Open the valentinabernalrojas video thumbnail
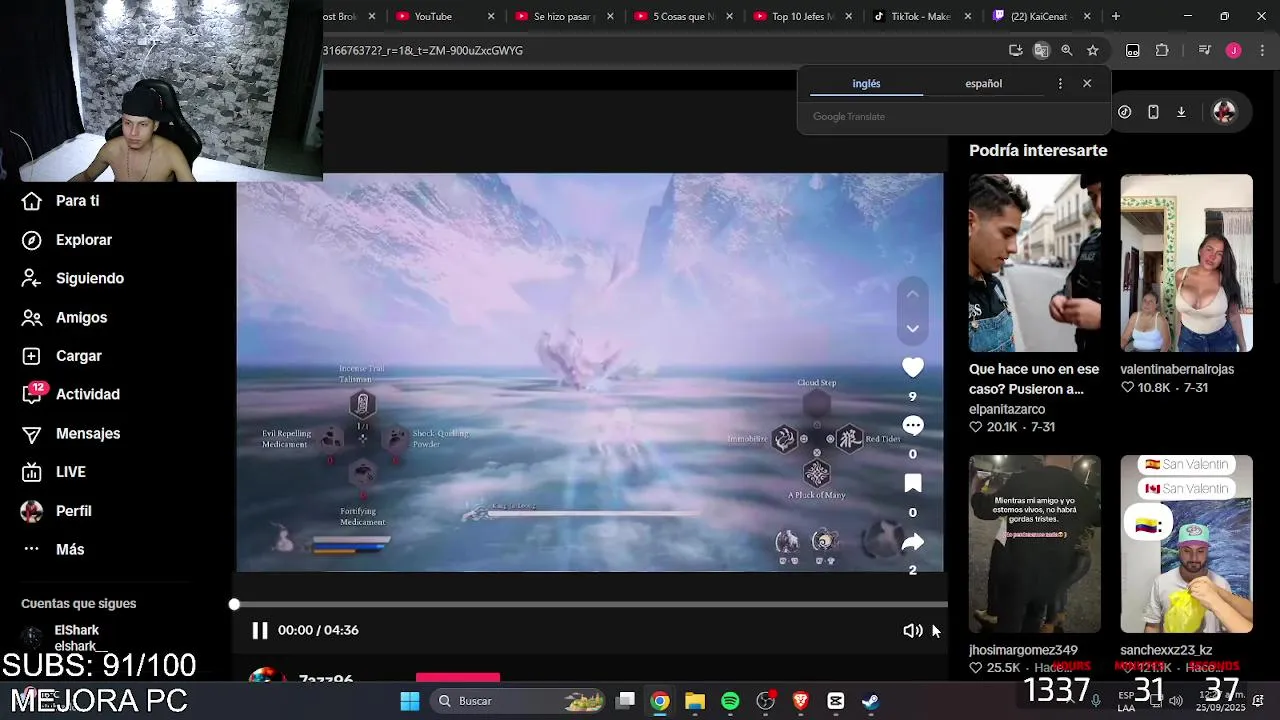The width and height of the screenshot is (1280, 720). click(x=1186, y=263)
